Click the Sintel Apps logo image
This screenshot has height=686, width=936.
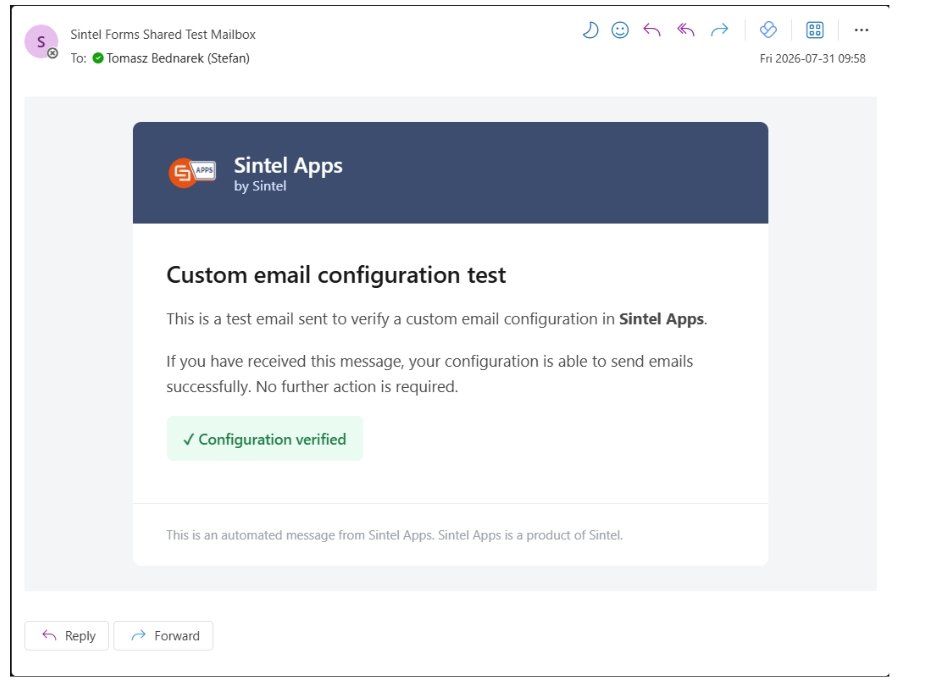[x=192, y=173]
